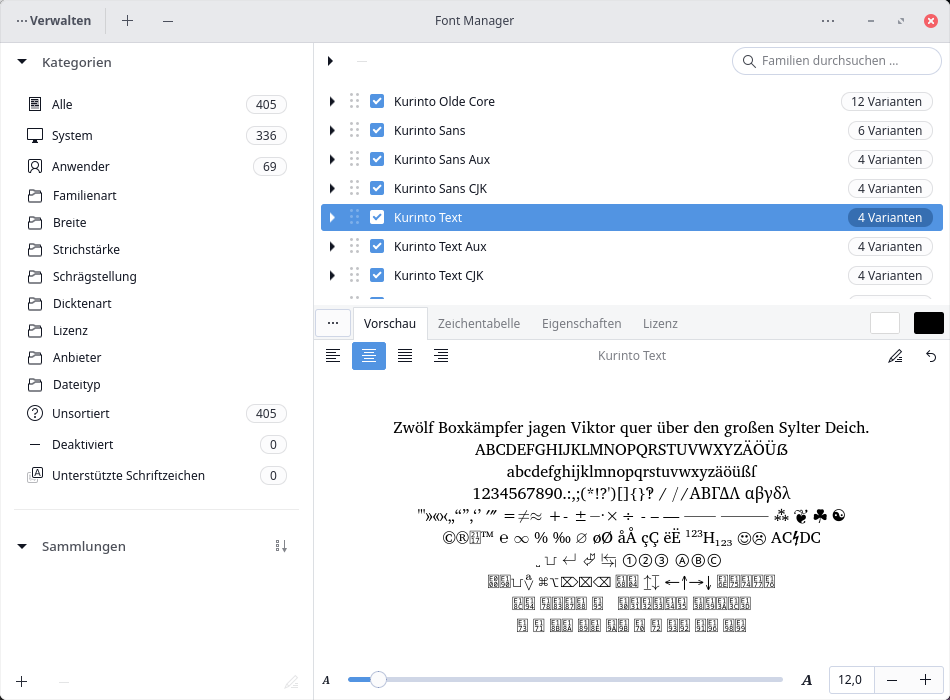Add a new collection with bottom plus
This screenshot has height=700, width=950.
click(22, 681)
